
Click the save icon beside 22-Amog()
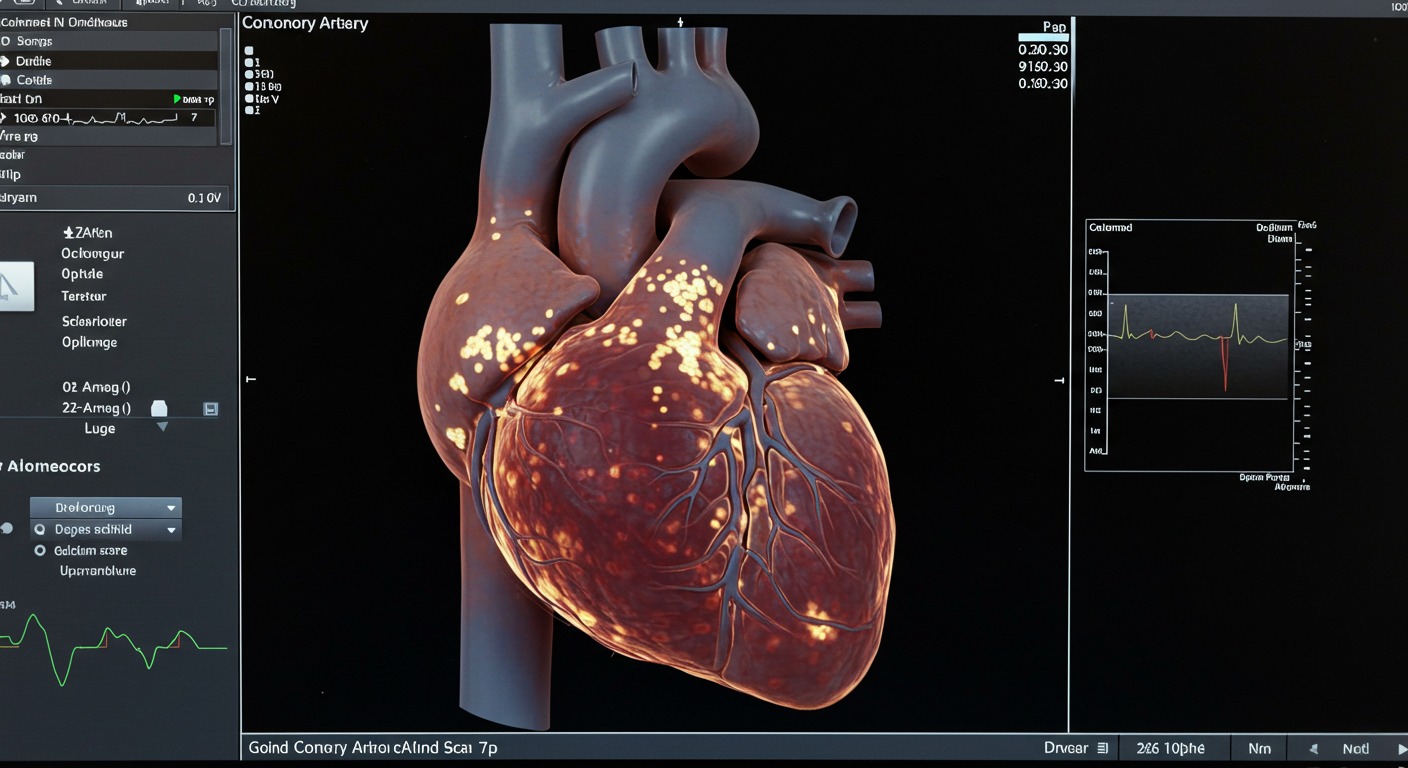pos(211,408)
